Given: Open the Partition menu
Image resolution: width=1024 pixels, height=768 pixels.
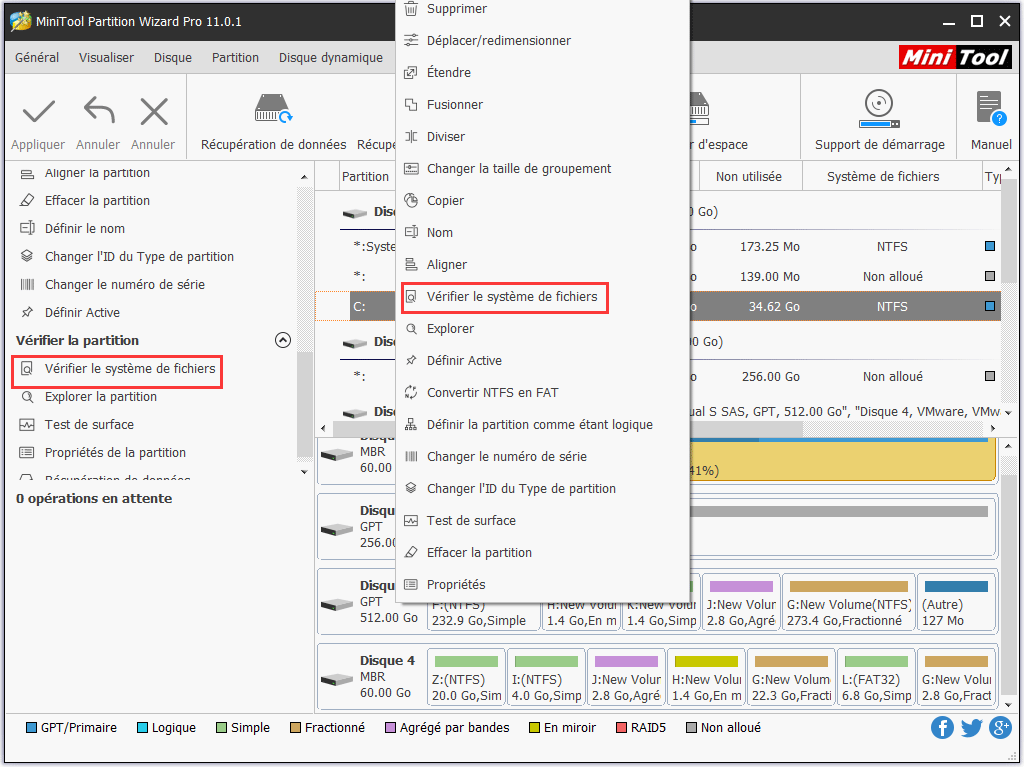Looking at the screenshot, I should (x=235, y=57).
